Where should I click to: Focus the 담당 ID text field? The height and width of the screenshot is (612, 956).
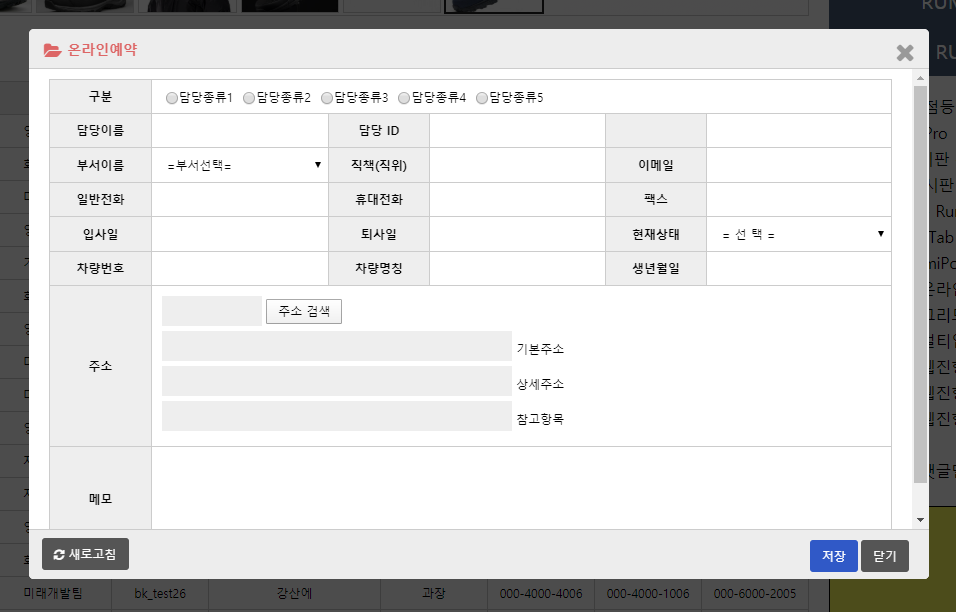click(516, 131)
